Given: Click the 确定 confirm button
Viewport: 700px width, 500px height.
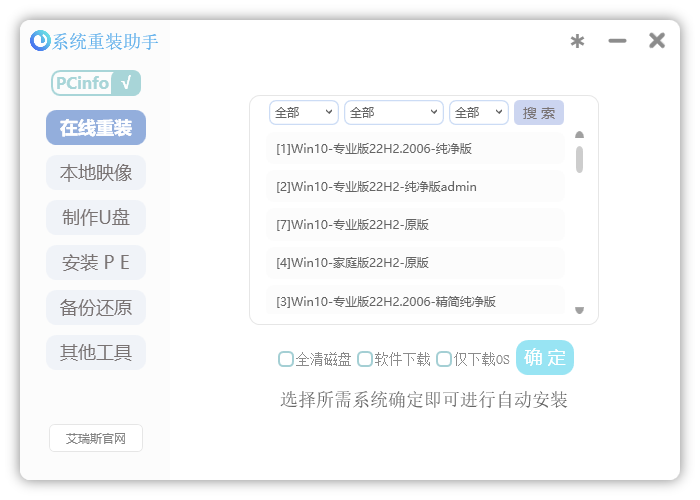Looking at the screenshot, I should coord(545,358).
